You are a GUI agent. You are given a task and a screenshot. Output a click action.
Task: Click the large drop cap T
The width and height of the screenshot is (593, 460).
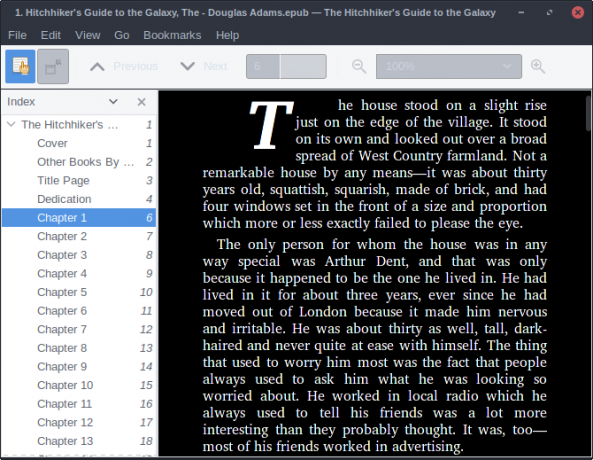(271, 124)
